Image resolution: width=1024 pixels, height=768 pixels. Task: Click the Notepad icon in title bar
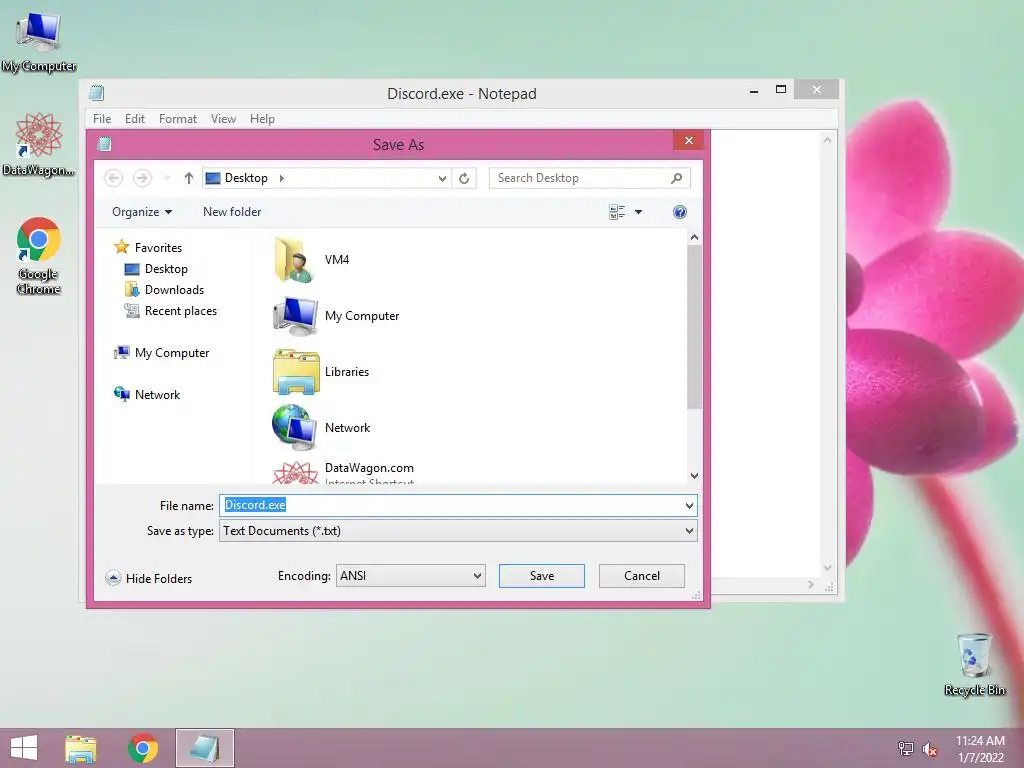tap(97, 93)
